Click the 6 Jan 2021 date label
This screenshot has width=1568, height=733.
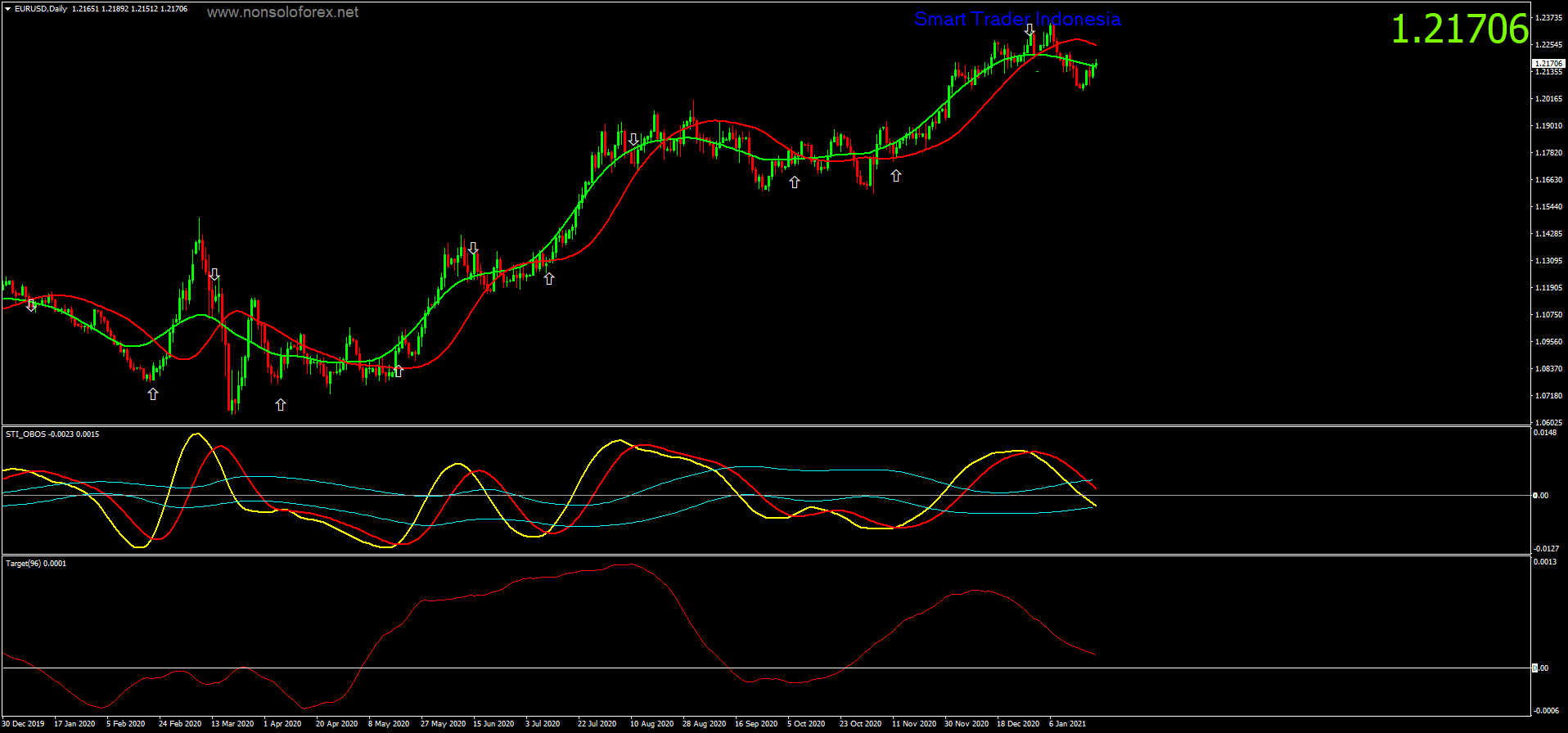[x=1068, y=724]
